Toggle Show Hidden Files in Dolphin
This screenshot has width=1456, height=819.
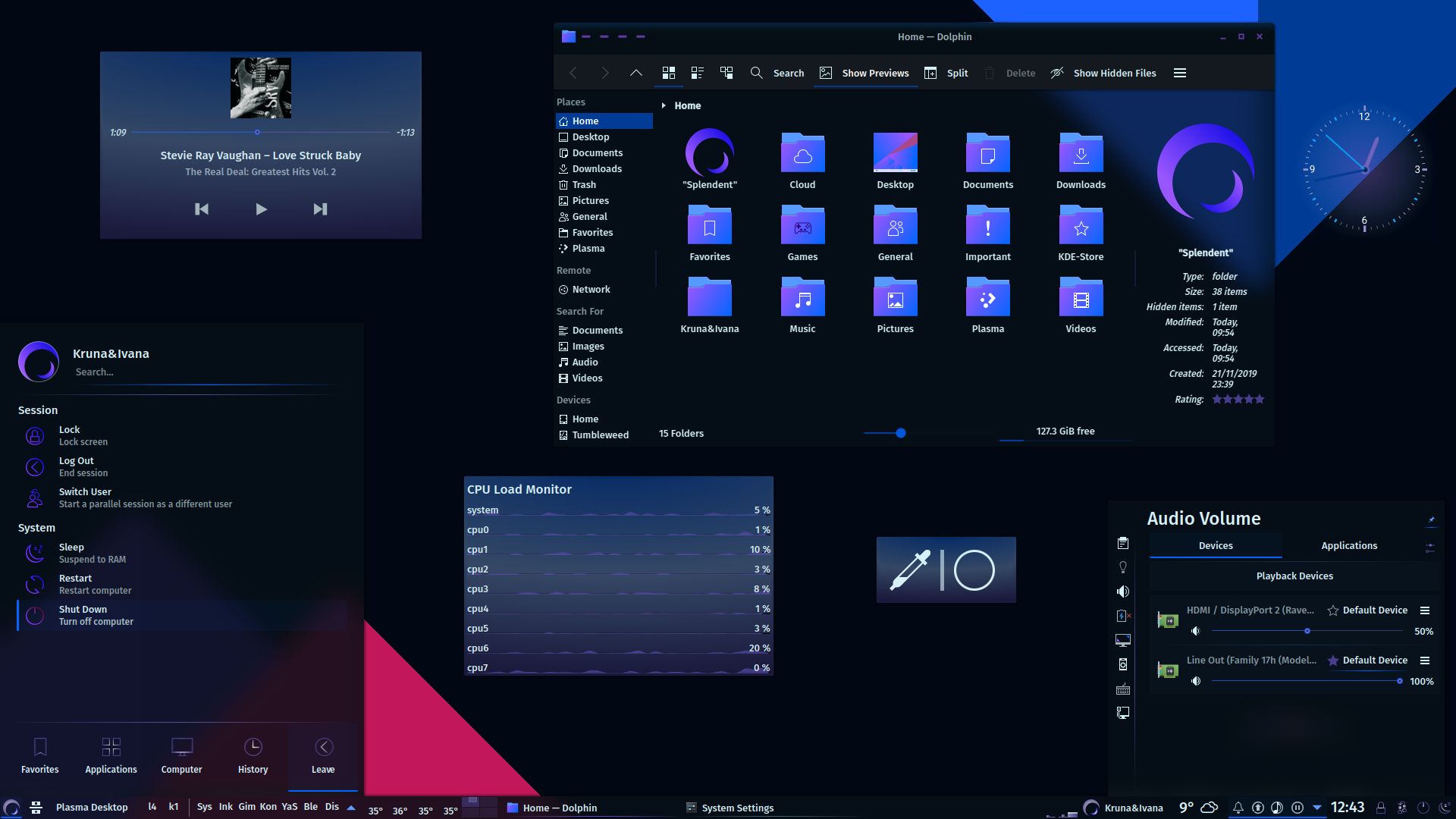[1103, 73]
